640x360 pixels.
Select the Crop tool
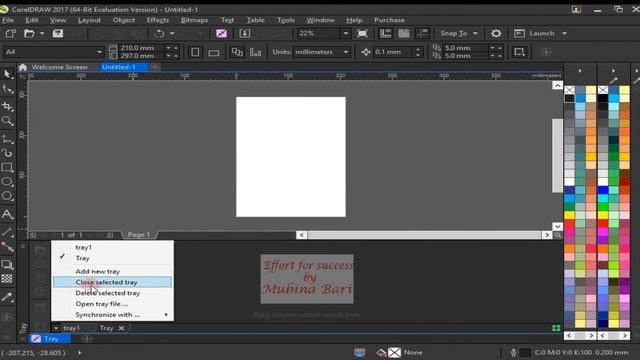[7, 106]
